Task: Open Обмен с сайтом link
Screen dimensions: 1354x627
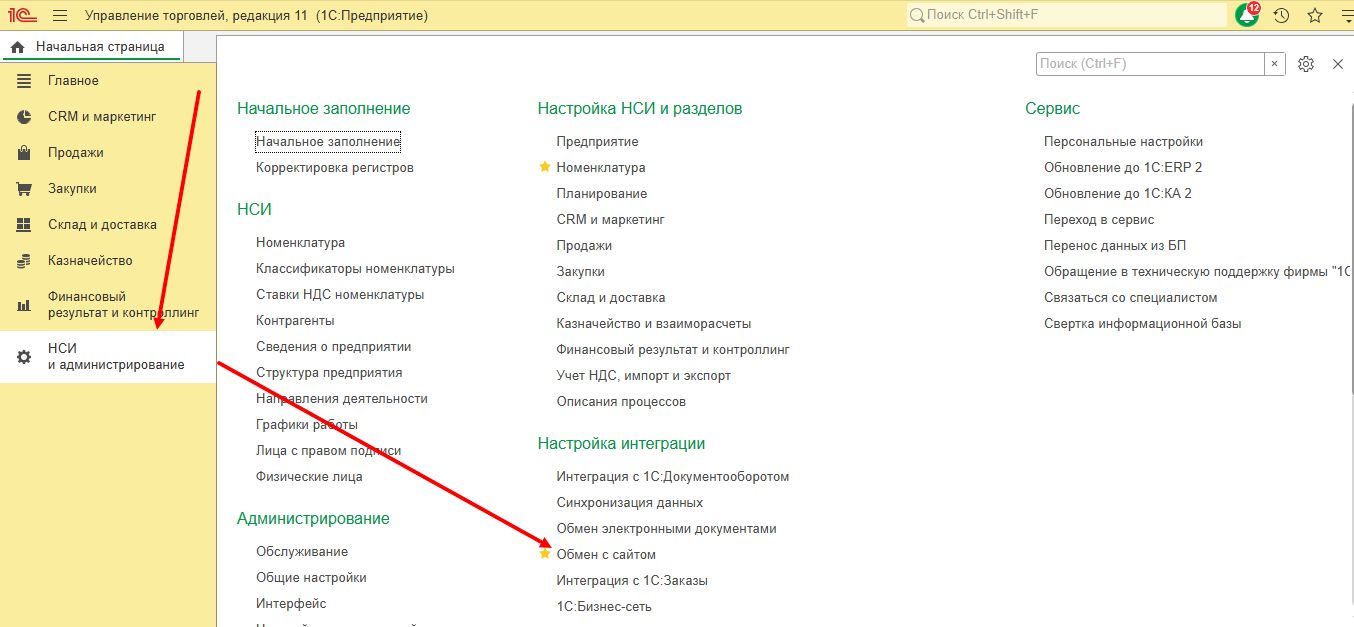Action: point(606,555)
